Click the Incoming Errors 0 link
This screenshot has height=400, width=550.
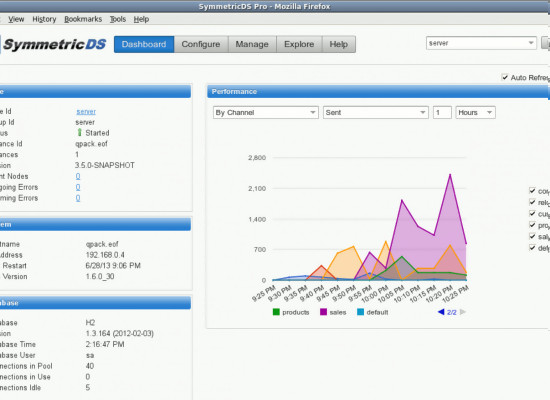[78, 198]
